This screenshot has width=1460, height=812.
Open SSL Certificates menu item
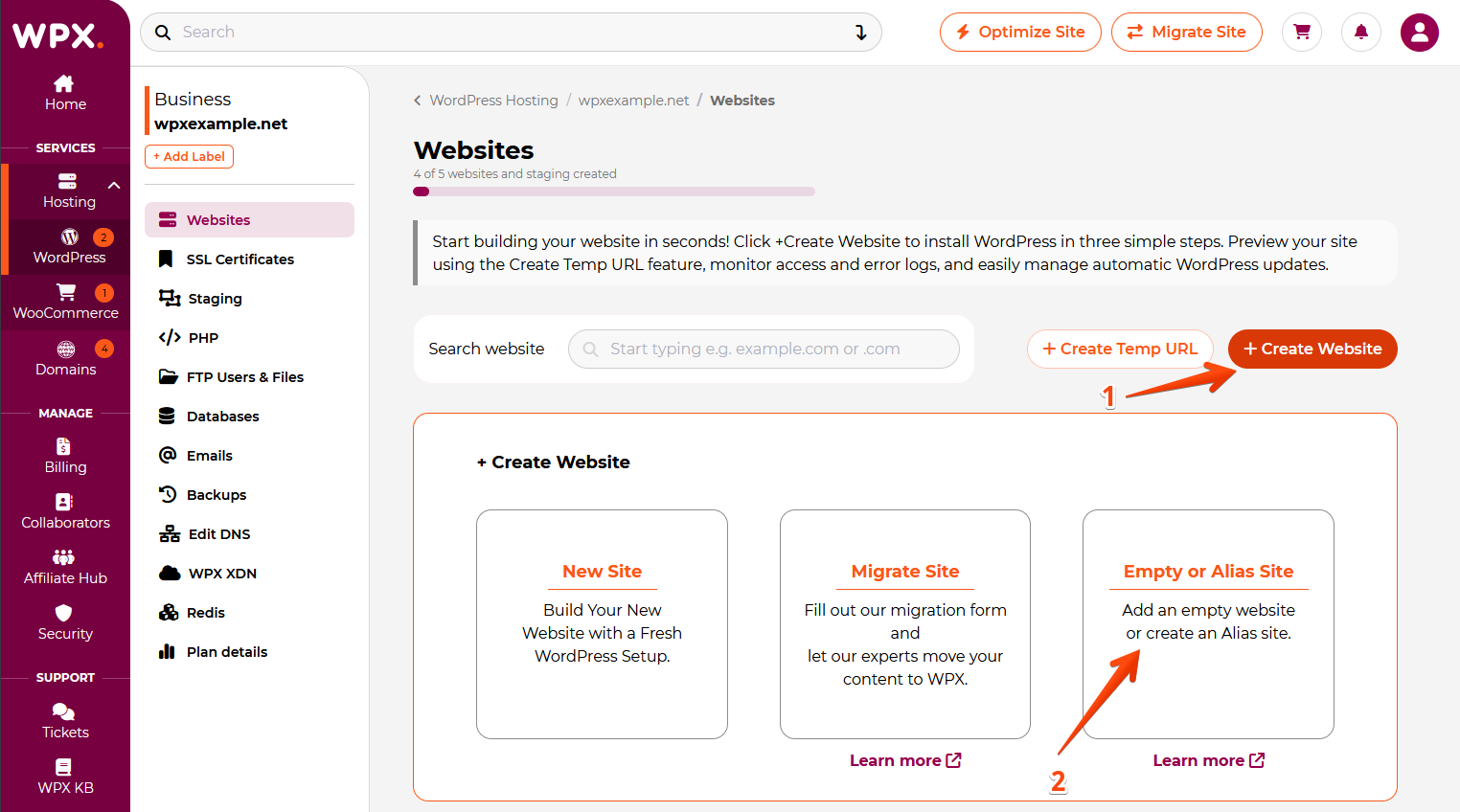(249, 259)
